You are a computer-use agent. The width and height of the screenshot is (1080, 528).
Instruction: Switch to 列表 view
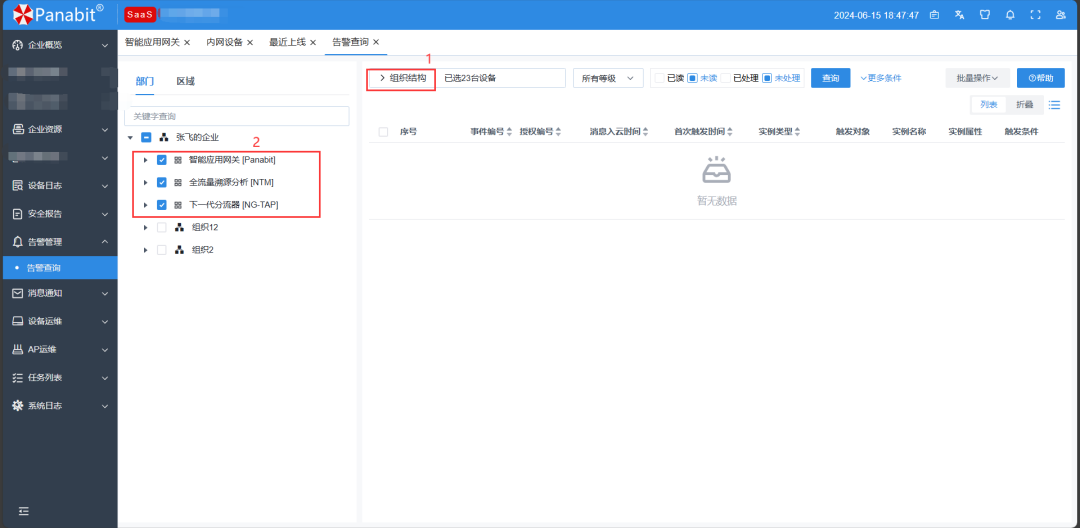pyautogui.click(x=988, y=105)
